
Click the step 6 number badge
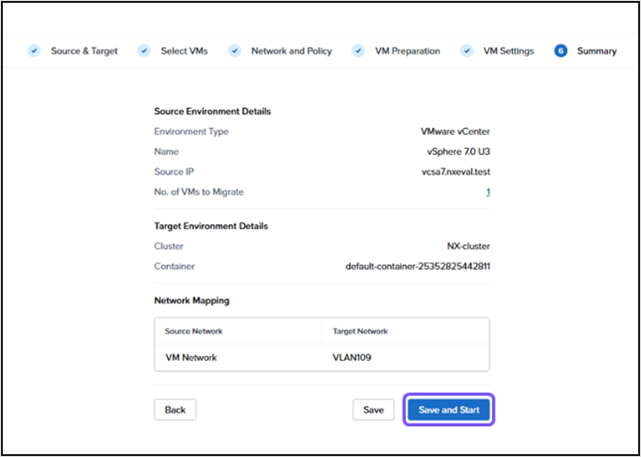pos(561,51)
